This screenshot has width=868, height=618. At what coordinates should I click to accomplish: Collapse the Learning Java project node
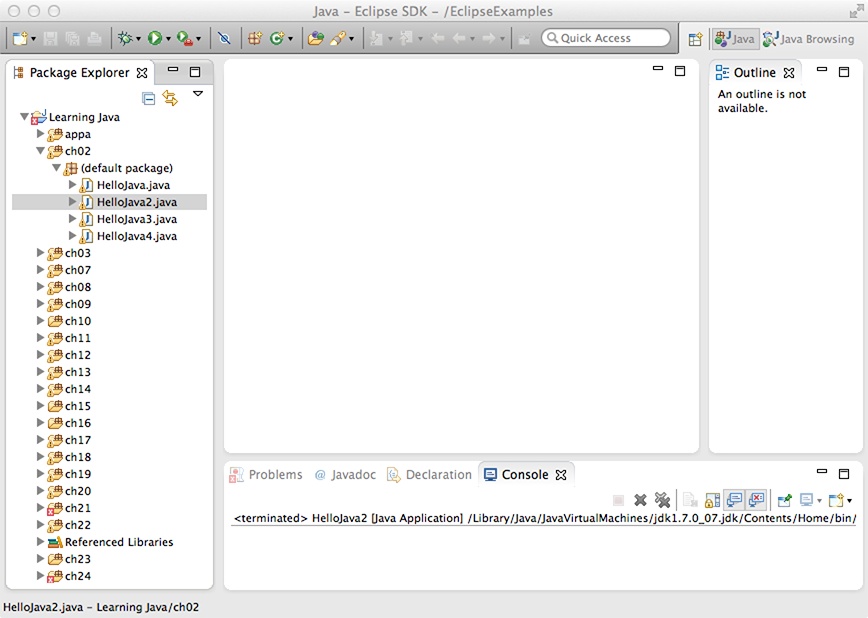[24, 117]
